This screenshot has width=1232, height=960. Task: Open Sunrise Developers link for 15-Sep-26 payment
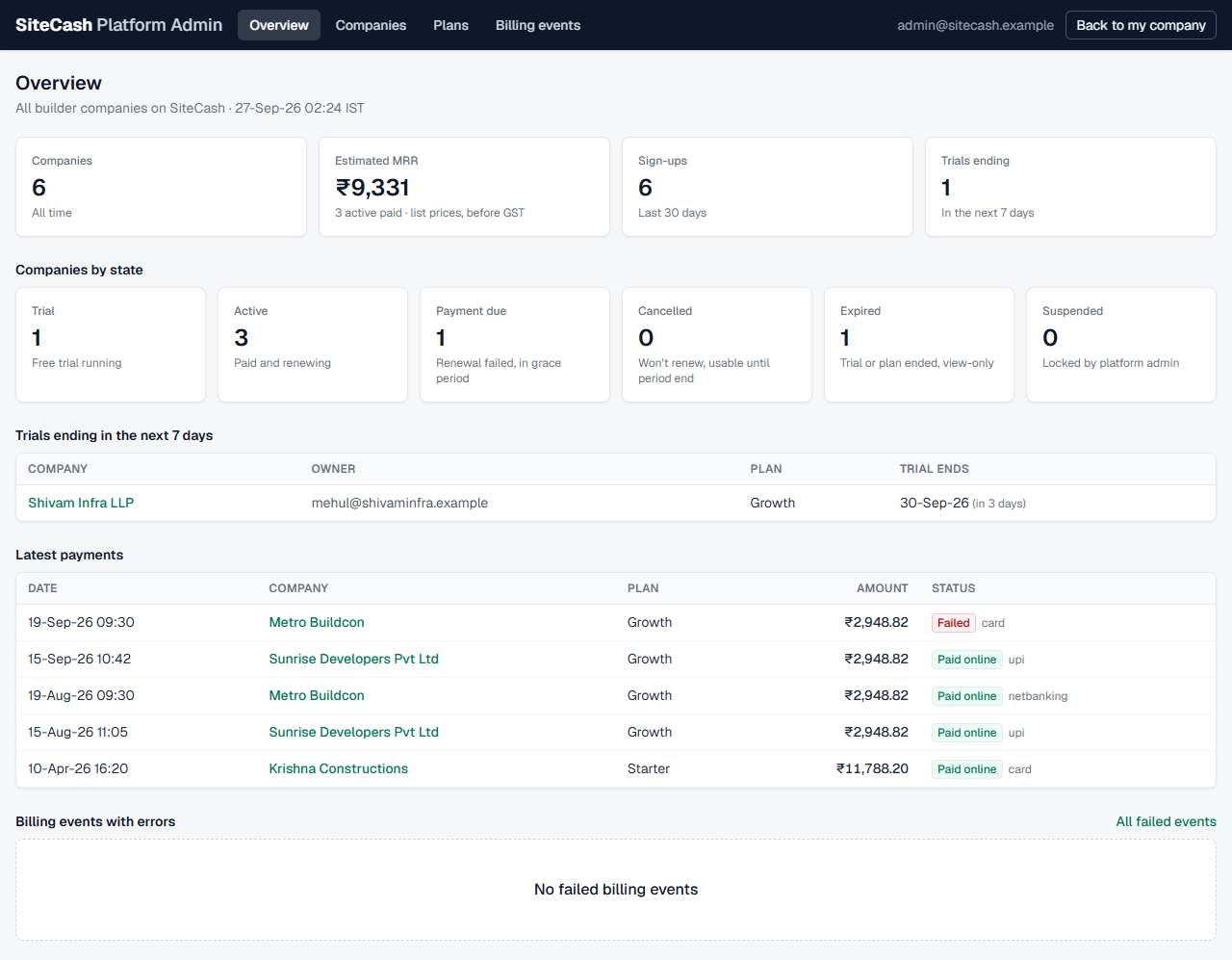[353, 659]
